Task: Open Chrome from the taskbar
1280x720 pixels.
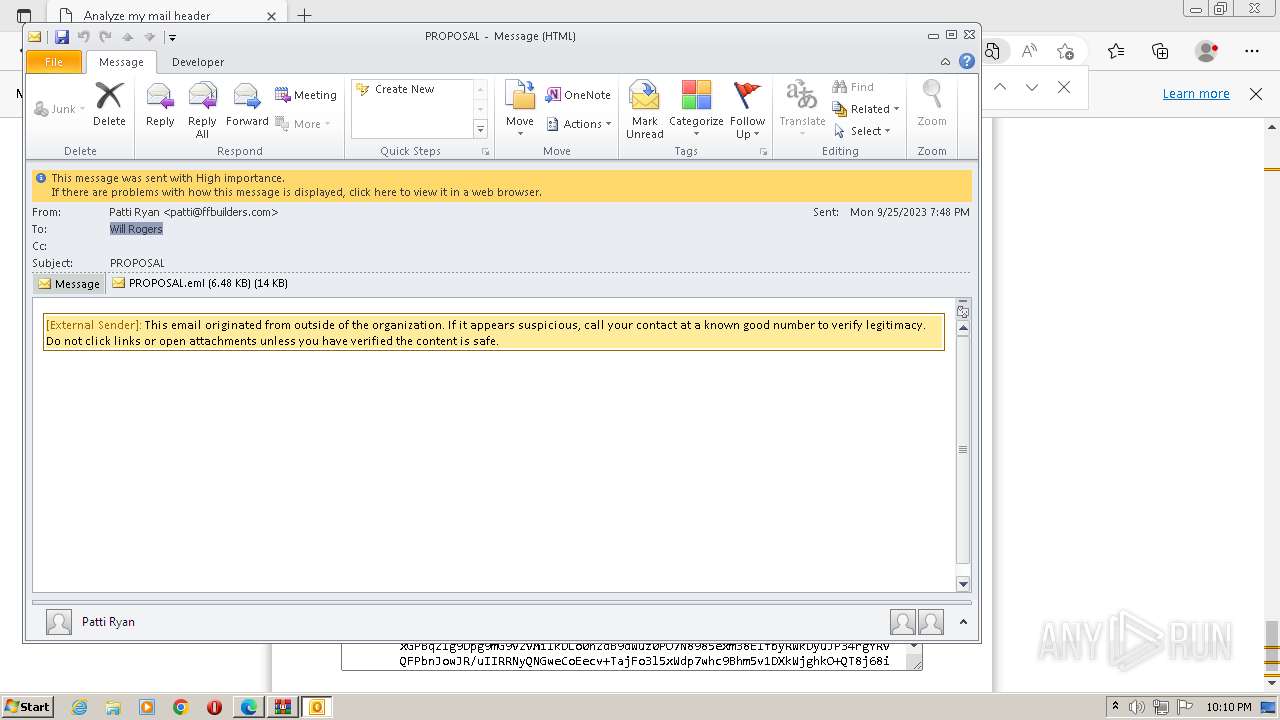Action: point(181,707)
